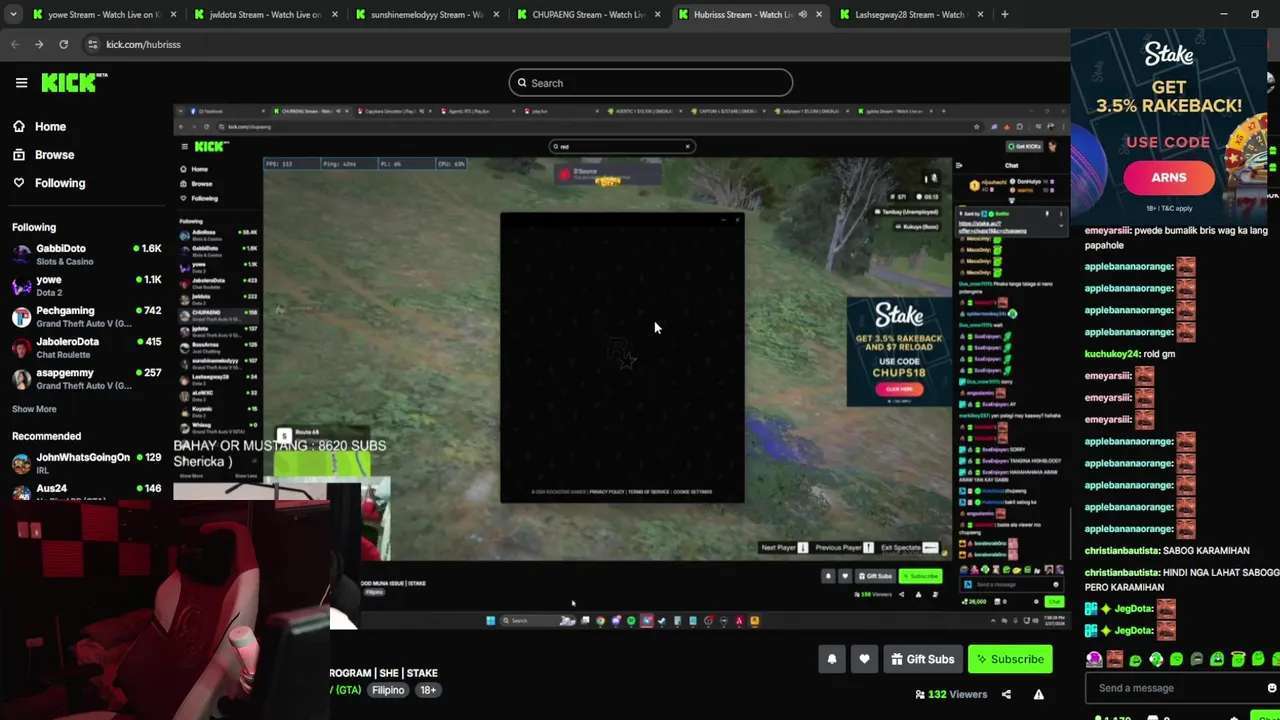The image size is (1280, 720).
Task: Open yowe channel in Following list
Action: (86, 285)
